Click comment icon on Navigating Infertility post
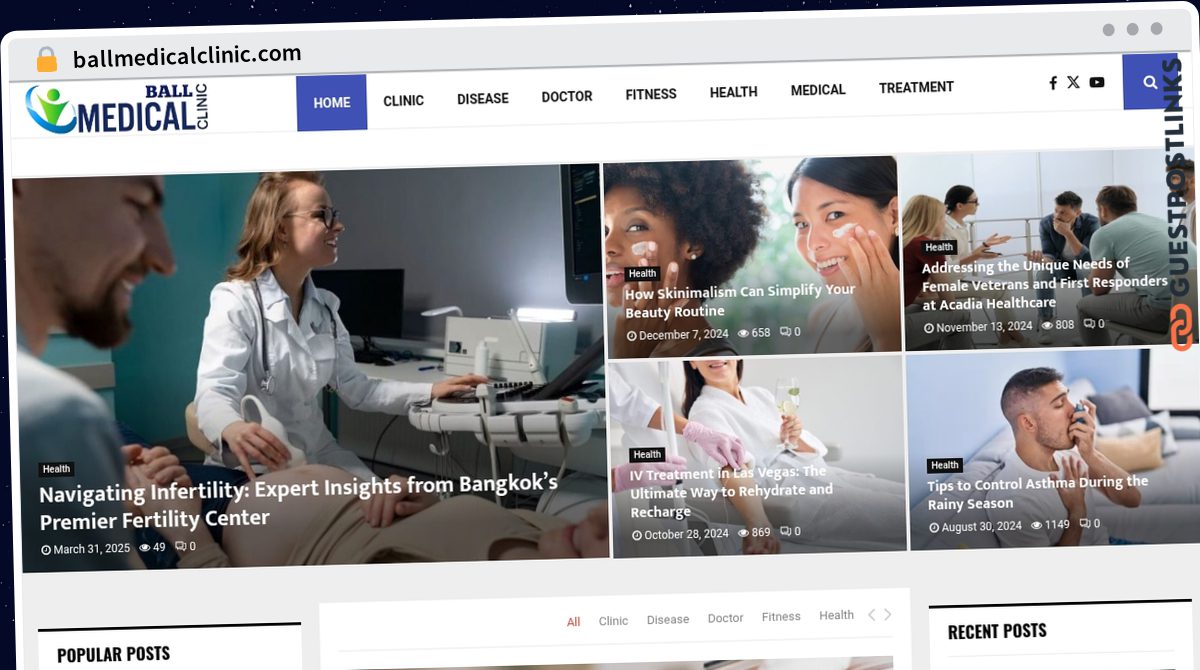 pyautogui.click(x=180, y=546)
